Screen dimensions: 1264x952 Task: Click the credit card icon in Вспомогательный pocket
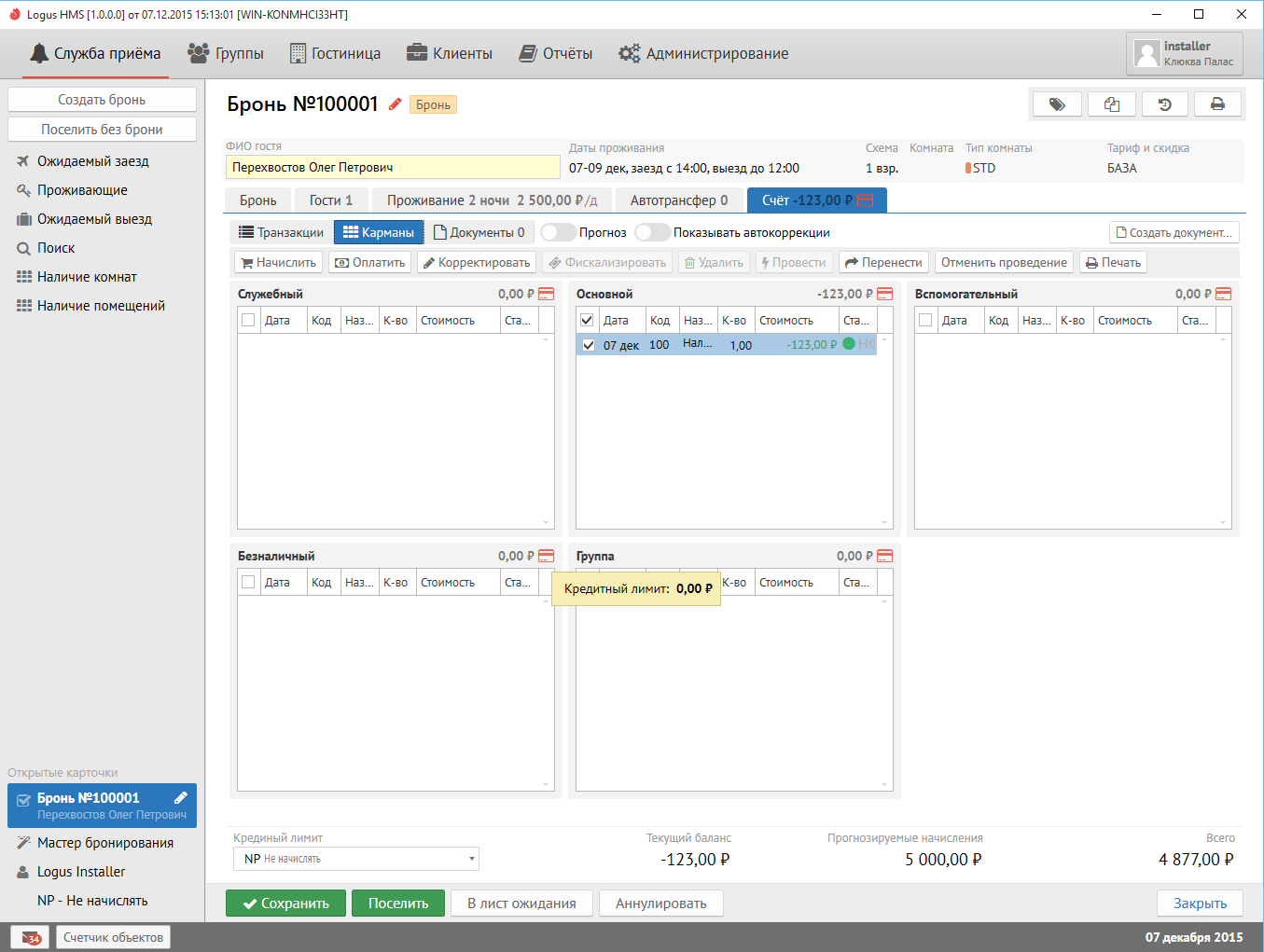click(1224, 294)
